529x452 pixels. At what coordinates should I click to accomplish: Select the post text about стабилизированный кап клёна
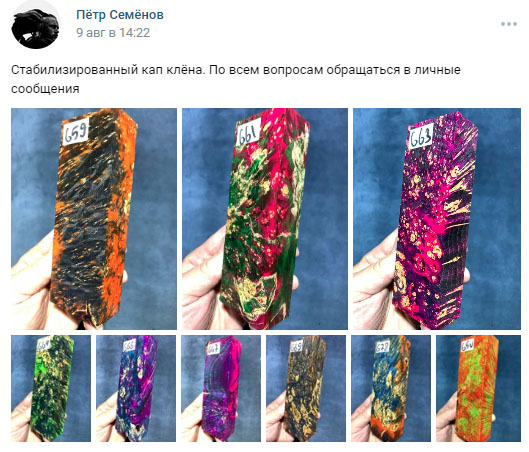[x=236, y=79]
